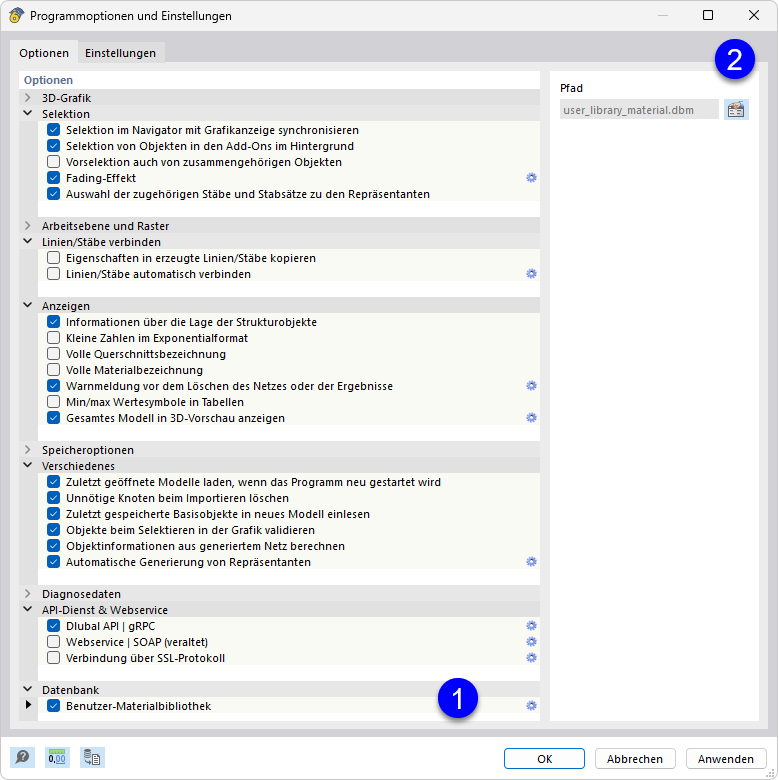
Task: Maximize the Programmoptionen window
Action: [708, 15]
